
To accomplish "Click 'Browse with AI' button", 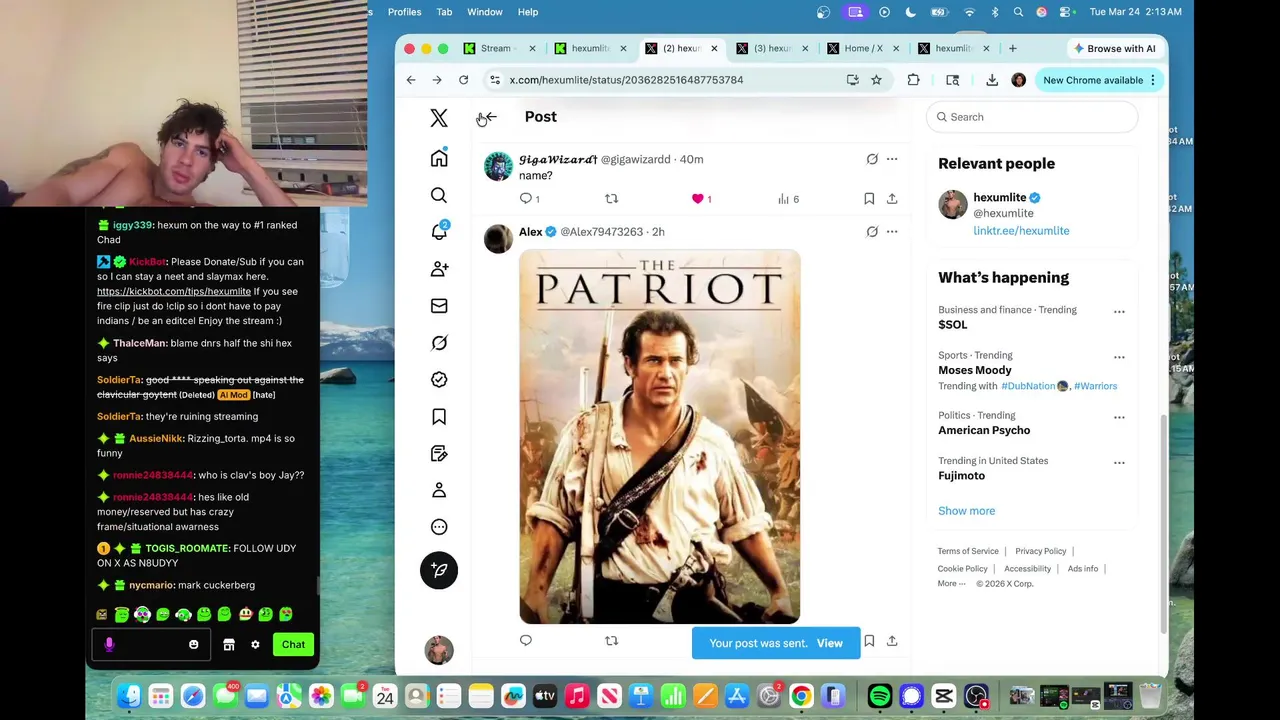I will [1114, 48].
